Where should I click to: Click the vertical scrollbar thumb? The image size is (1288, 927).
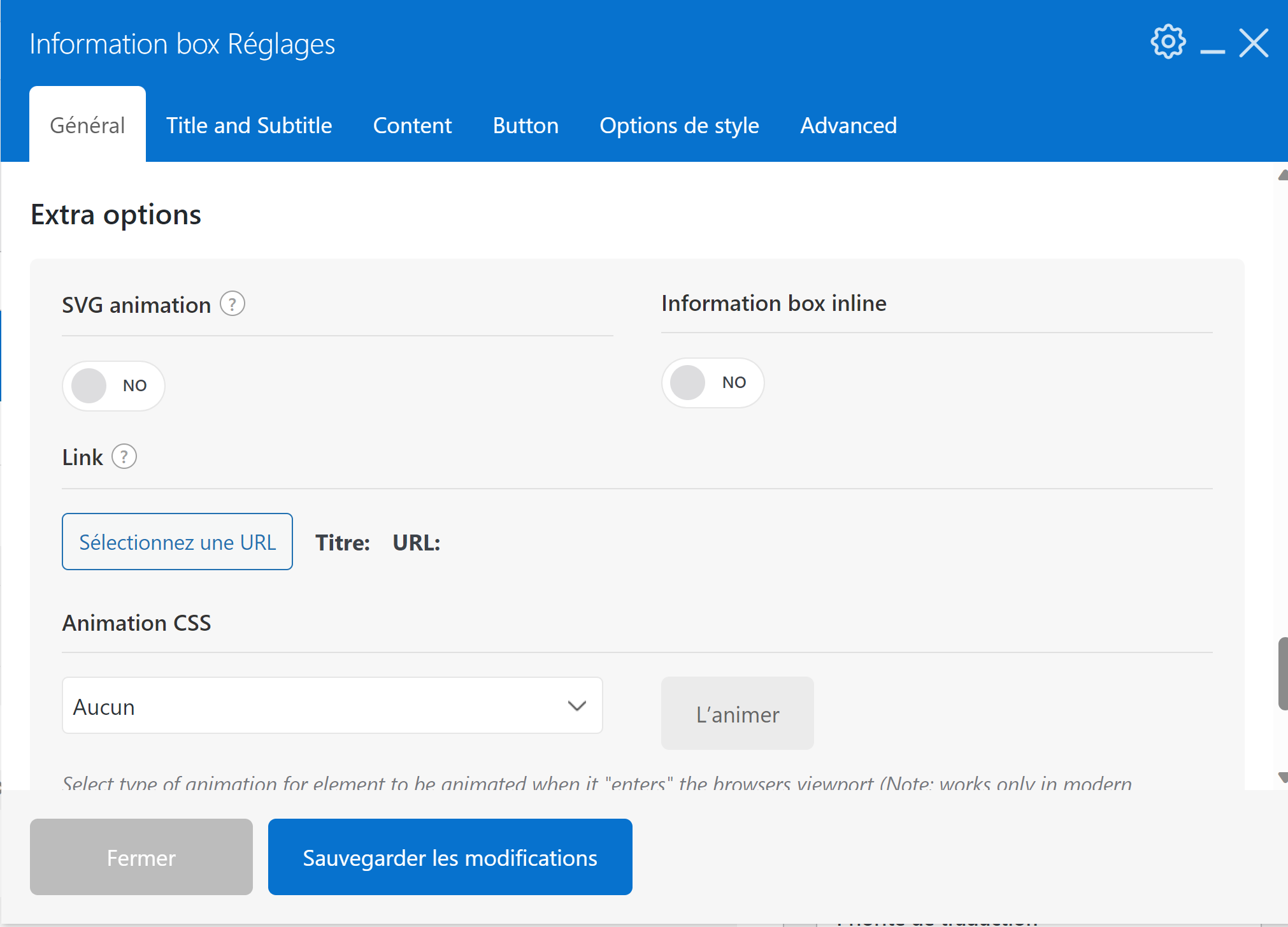coord(1282,673)
